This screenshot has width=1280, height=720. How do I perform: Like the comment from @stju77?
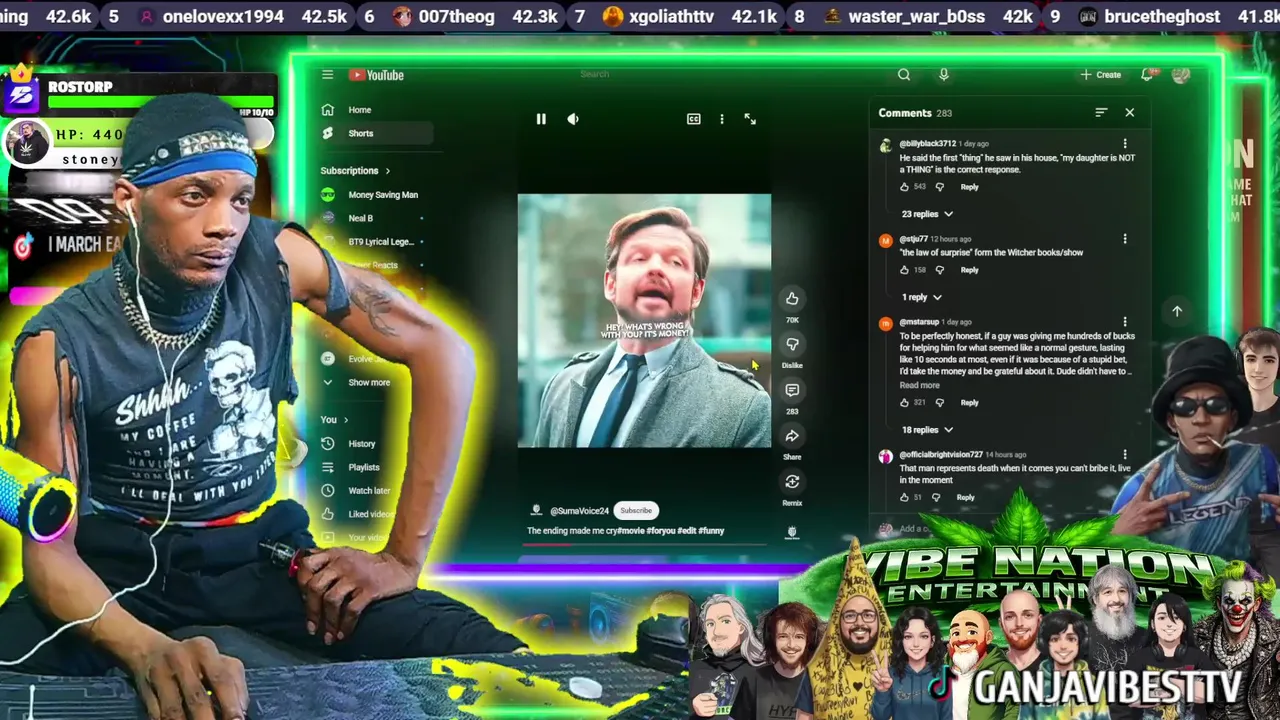click(x=904, y=270)
